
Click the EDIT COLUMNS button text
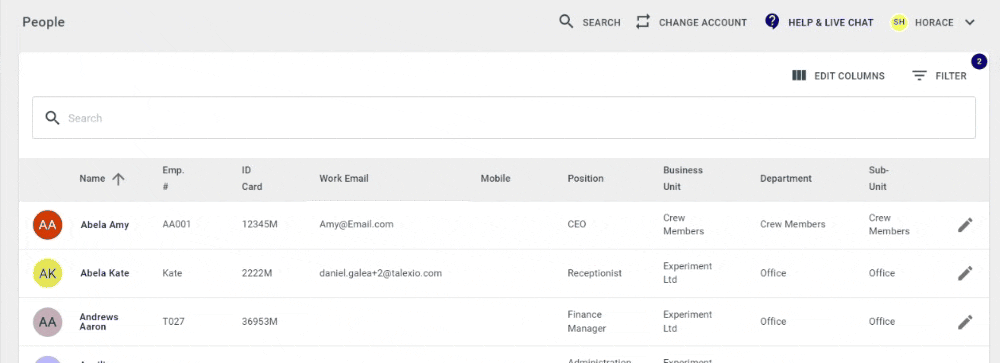point(849,76)
